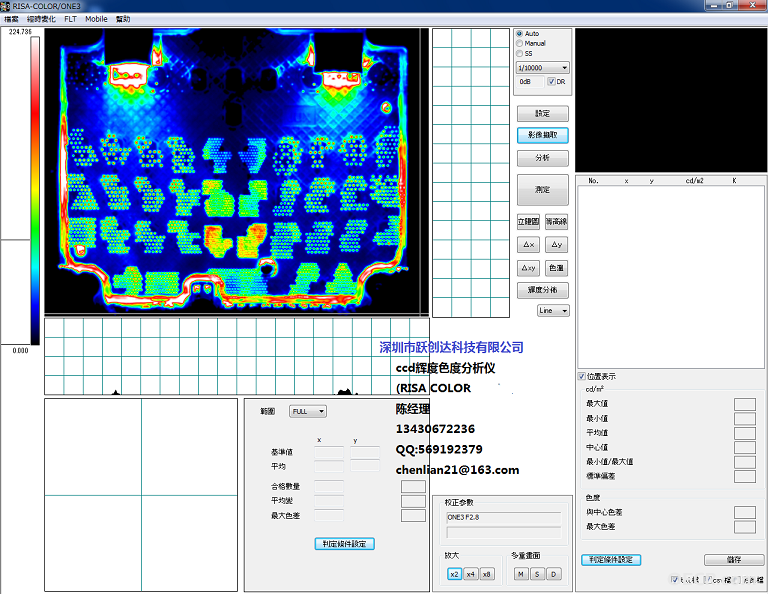Screen dimensions: 768x594
Task: Click the cd/m2 column header
Action: 695,181
